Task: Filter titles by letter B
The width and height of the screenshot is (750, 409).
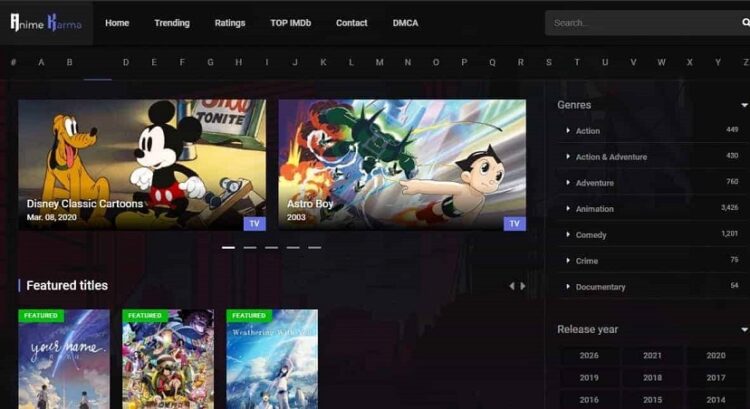Action: pyautogui.click(x=69, y=62)
